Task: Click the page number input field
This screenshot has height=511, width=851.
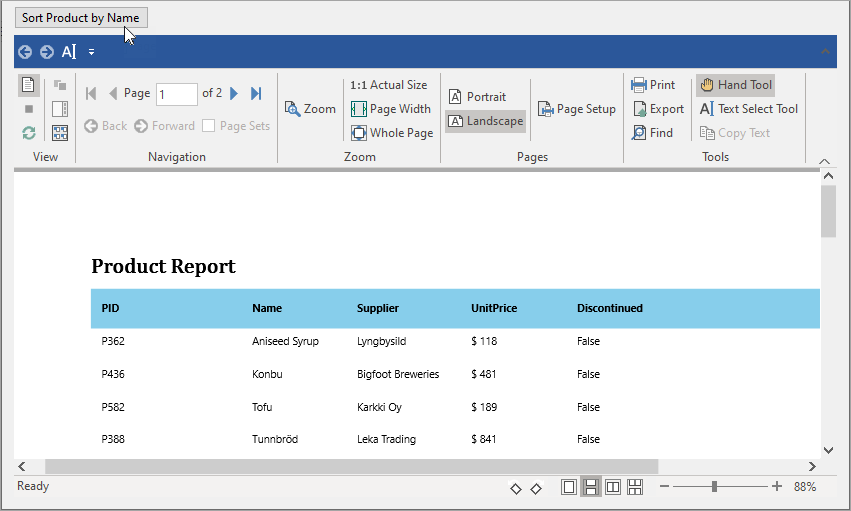Action: point(176,94)
